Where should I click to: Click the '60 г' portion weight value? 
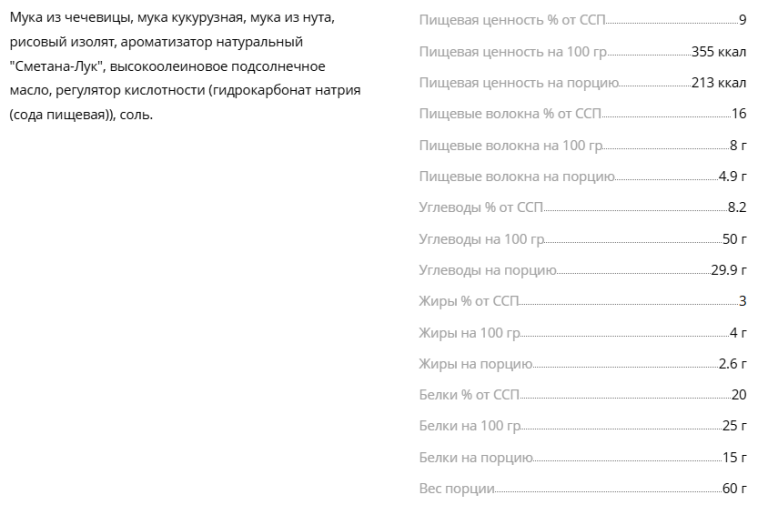tap(734, 488)
